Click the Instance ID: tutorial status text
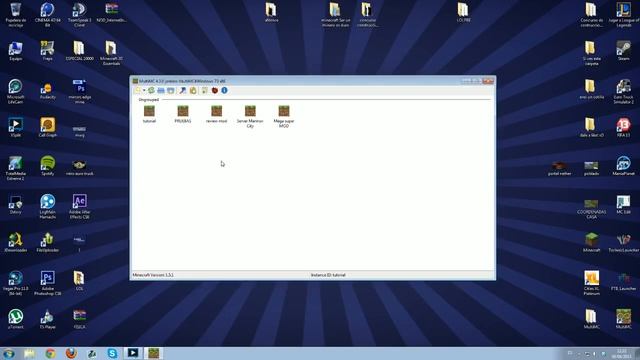 point(328,275)
